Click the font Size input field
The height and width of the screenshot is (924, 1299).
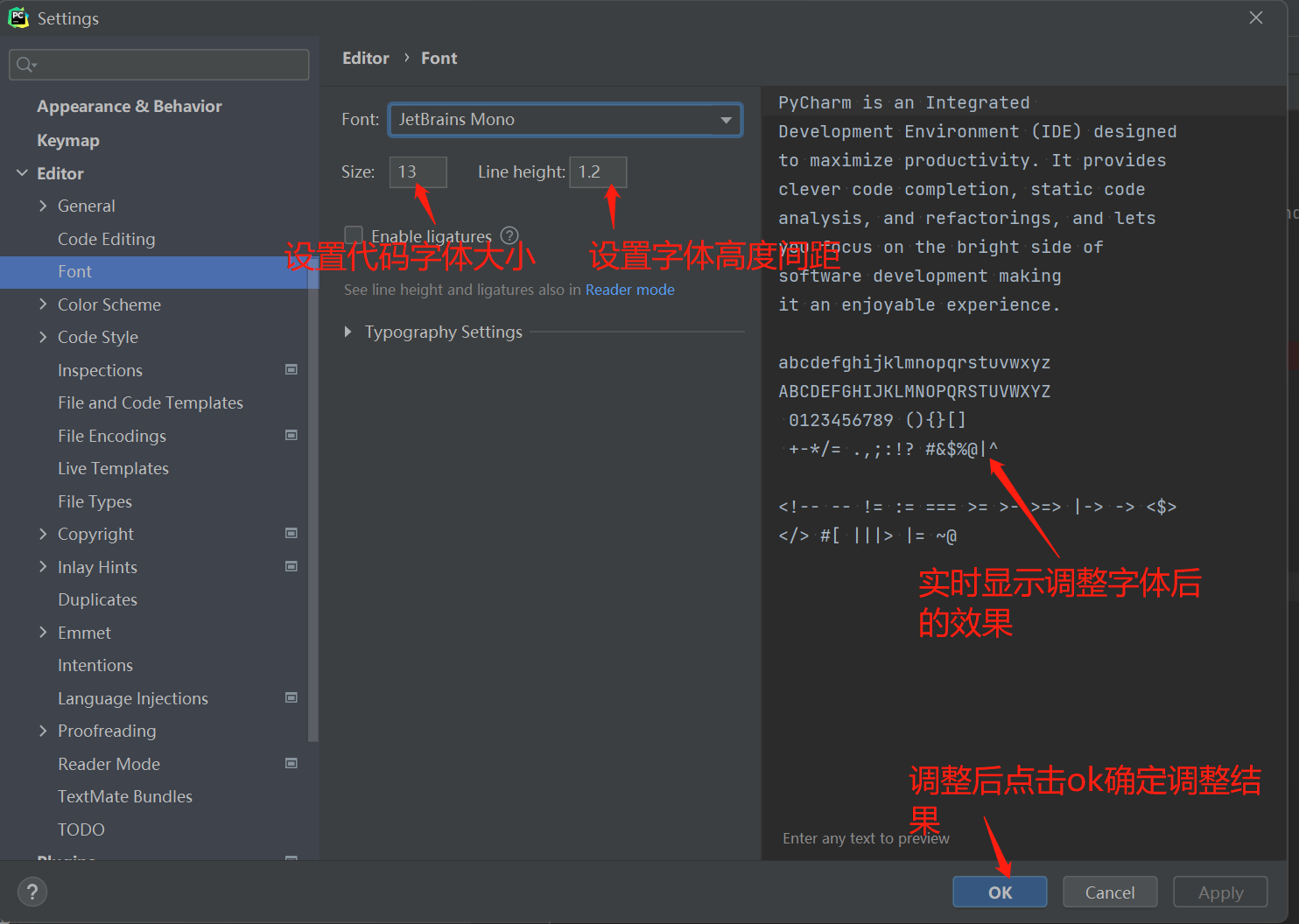[418, 171]
